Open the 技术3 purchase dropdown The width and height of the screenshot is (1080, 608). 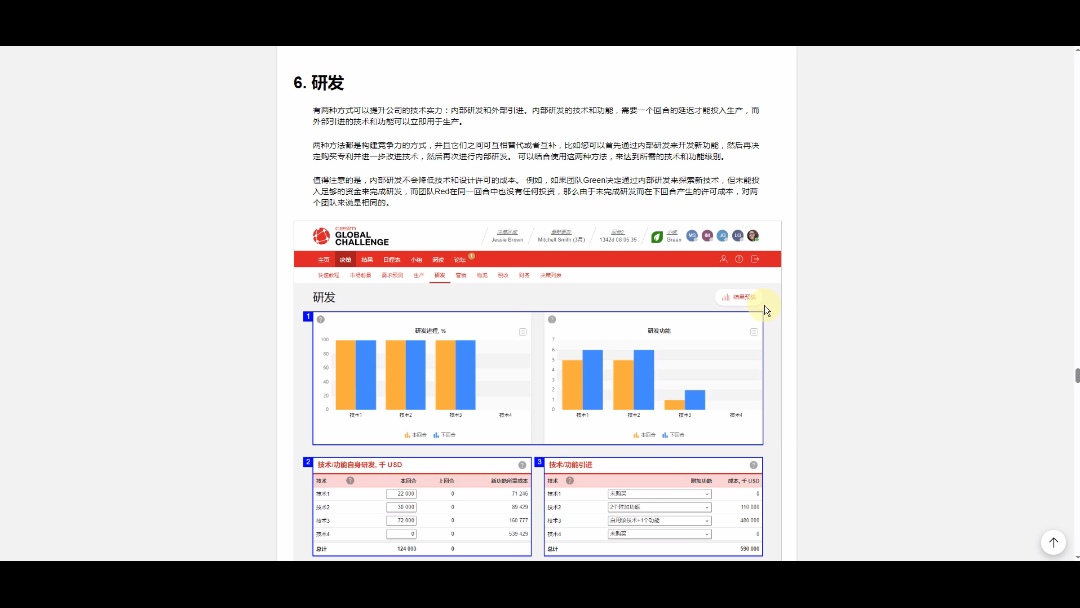coord(659,521)
